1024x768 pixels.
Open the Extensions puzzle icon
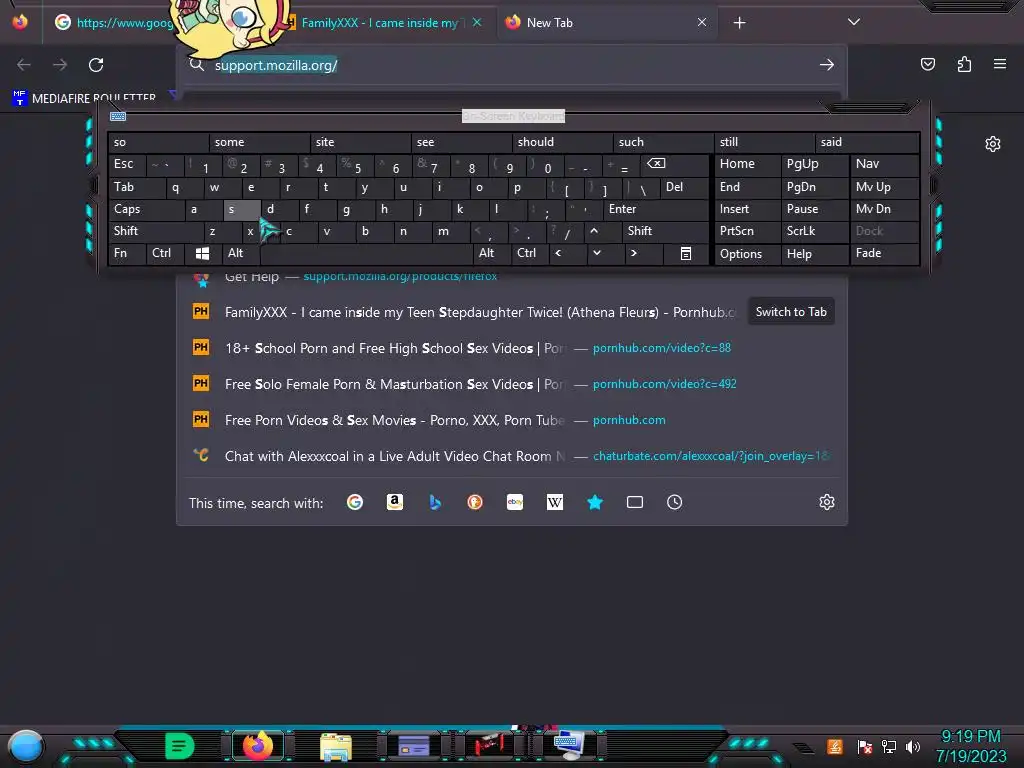tap(964, 64)
